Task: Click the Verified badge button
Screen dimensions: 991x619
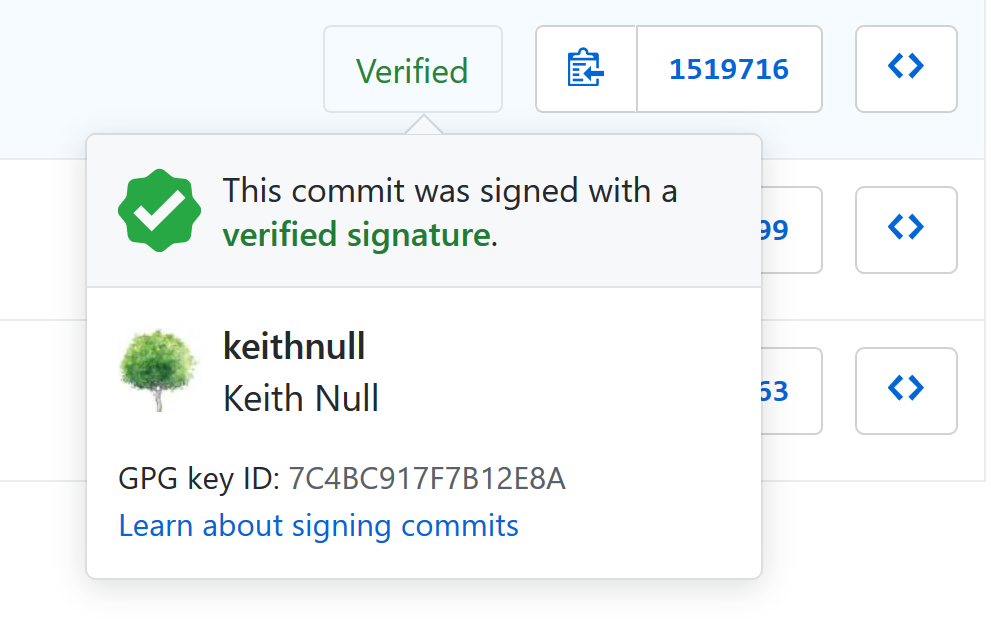Action: pyautogui.click(x=413, y=70)
